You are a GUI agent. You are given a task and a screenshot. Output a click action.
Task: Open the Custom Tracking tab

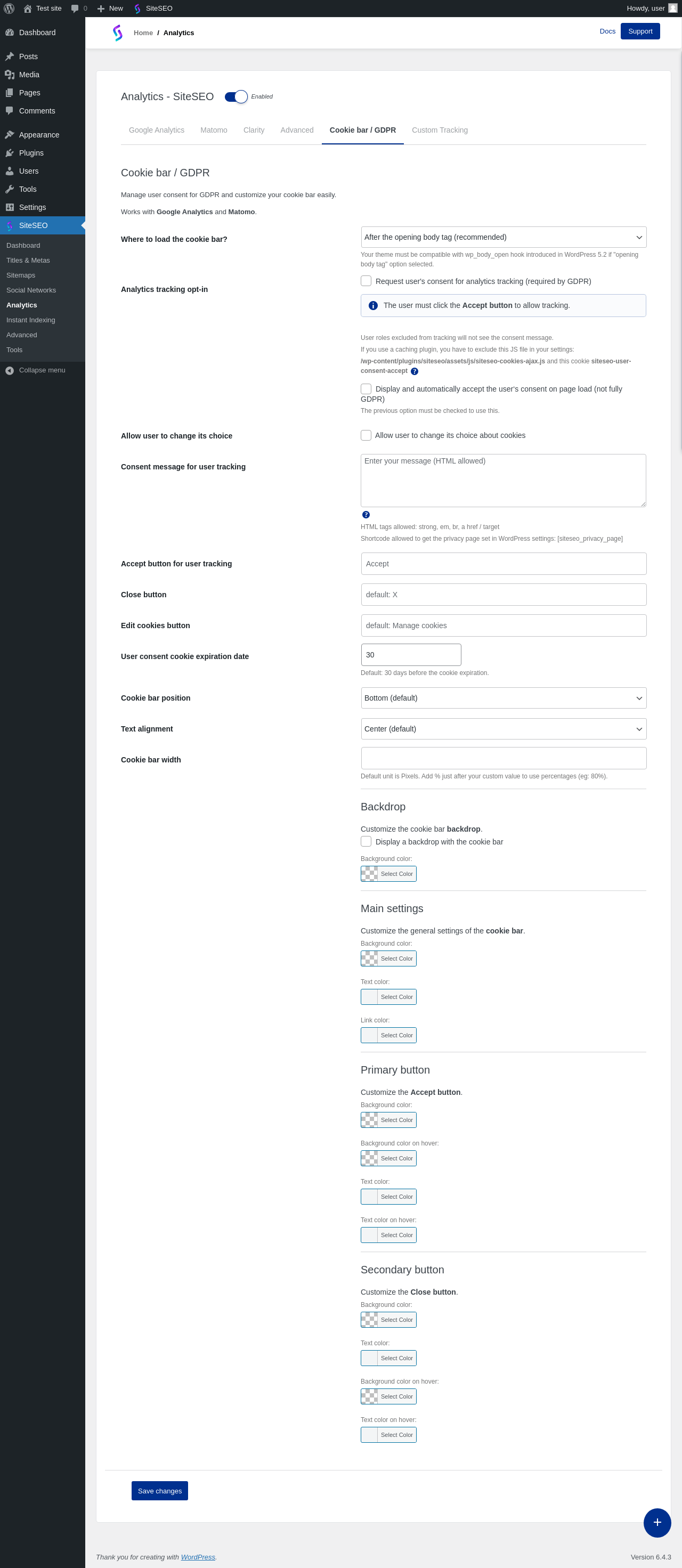440,130
